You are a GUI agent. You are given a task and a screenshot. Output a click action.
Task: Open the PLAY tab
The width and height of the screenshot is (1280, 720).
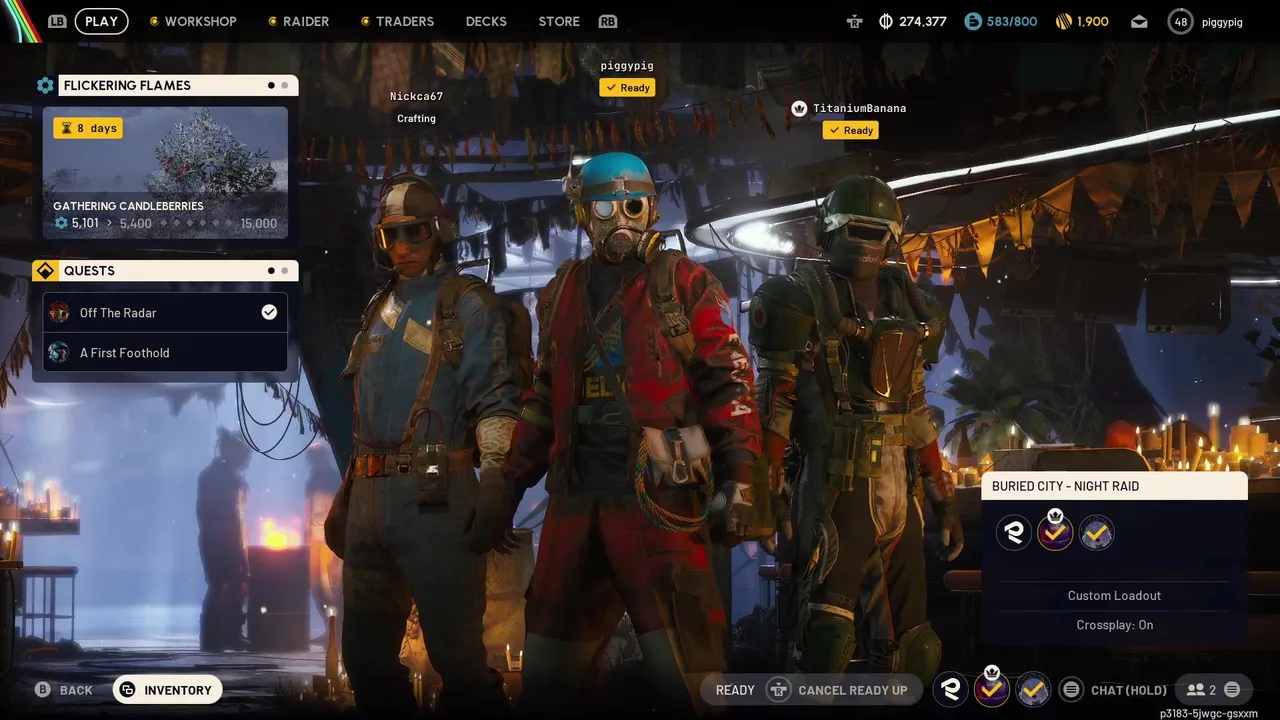coord(101,21)
